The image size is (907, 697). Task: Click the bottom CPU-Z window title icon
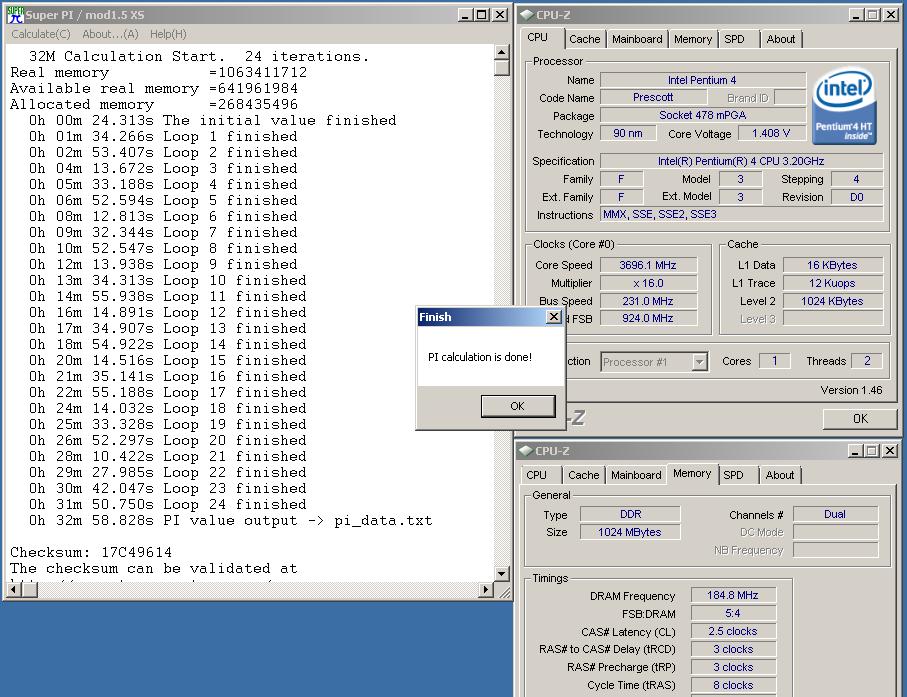(525, 451)
